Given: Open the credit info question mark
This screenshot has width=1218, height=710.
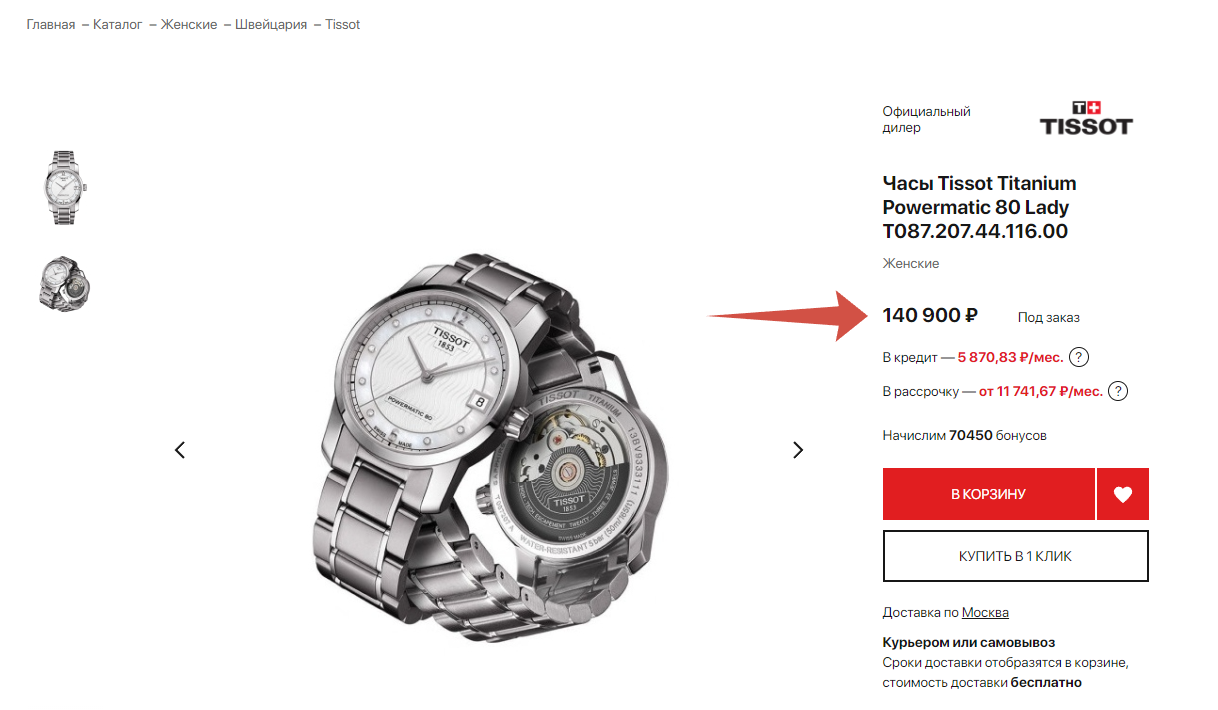Looking at the screenshot, I should pos(1079,357).
